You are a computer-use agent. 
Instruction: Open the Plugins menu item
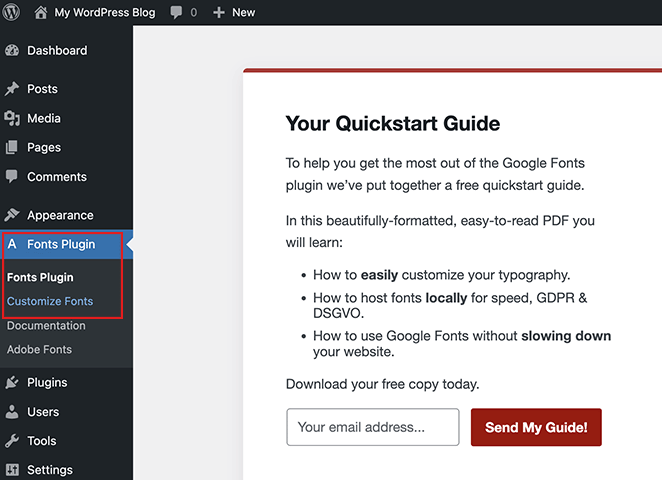[47, 382]
